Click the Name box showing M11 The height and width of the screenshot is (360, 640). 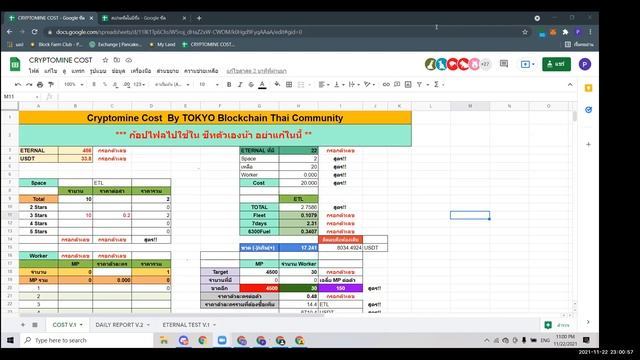tap(21, 96)
